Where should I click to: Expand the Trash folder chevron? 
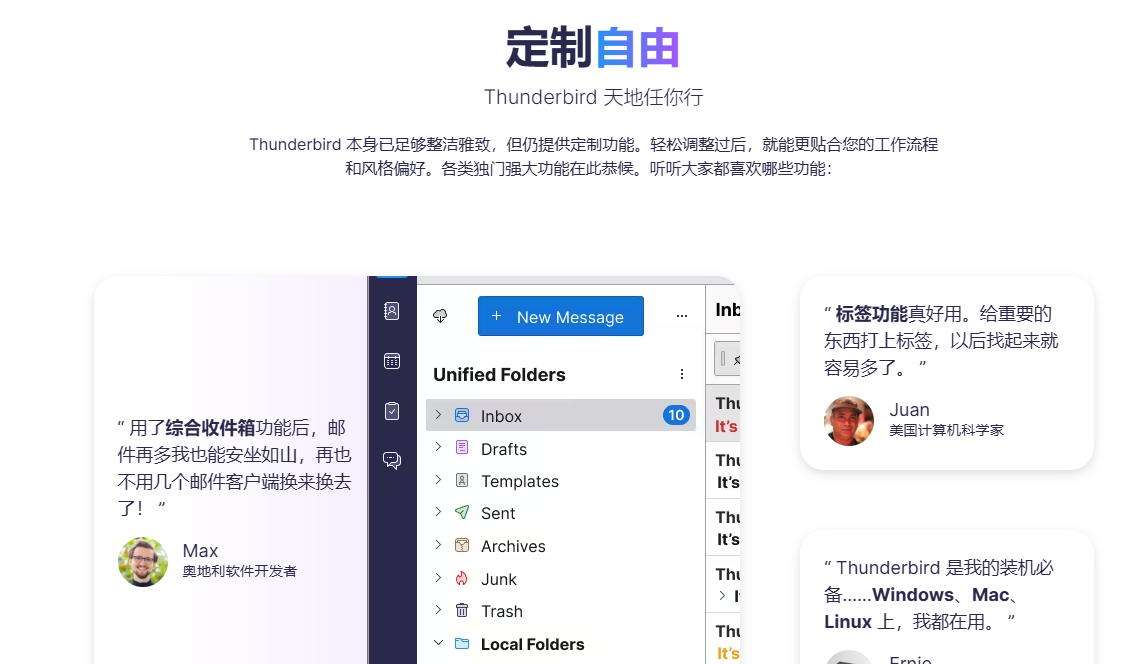[438, 610]
